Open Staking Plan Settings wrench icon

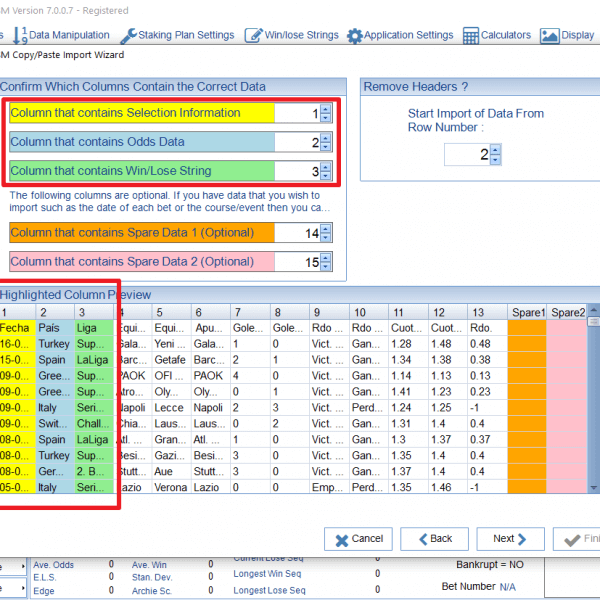click(128, 36)
